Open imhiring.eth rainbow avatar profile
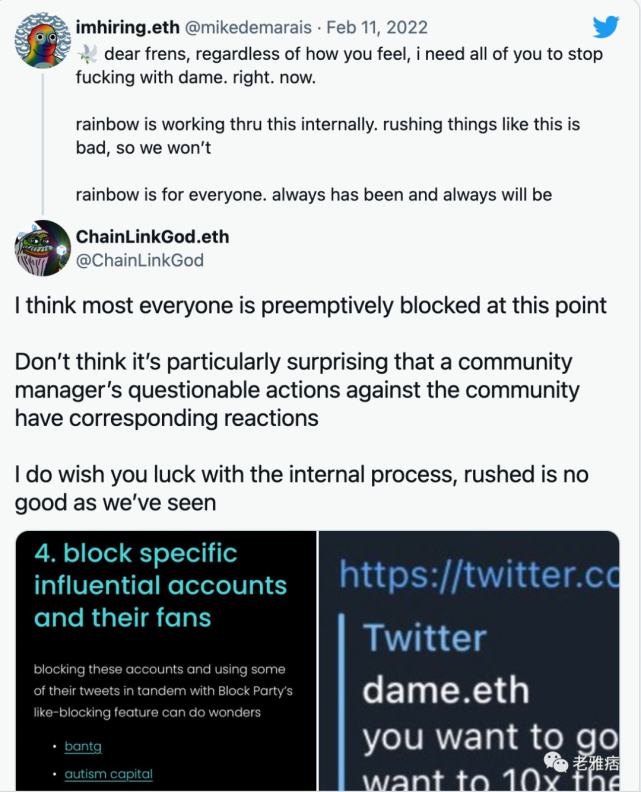This screenshot has height=792, width=641. pos(42,40)
